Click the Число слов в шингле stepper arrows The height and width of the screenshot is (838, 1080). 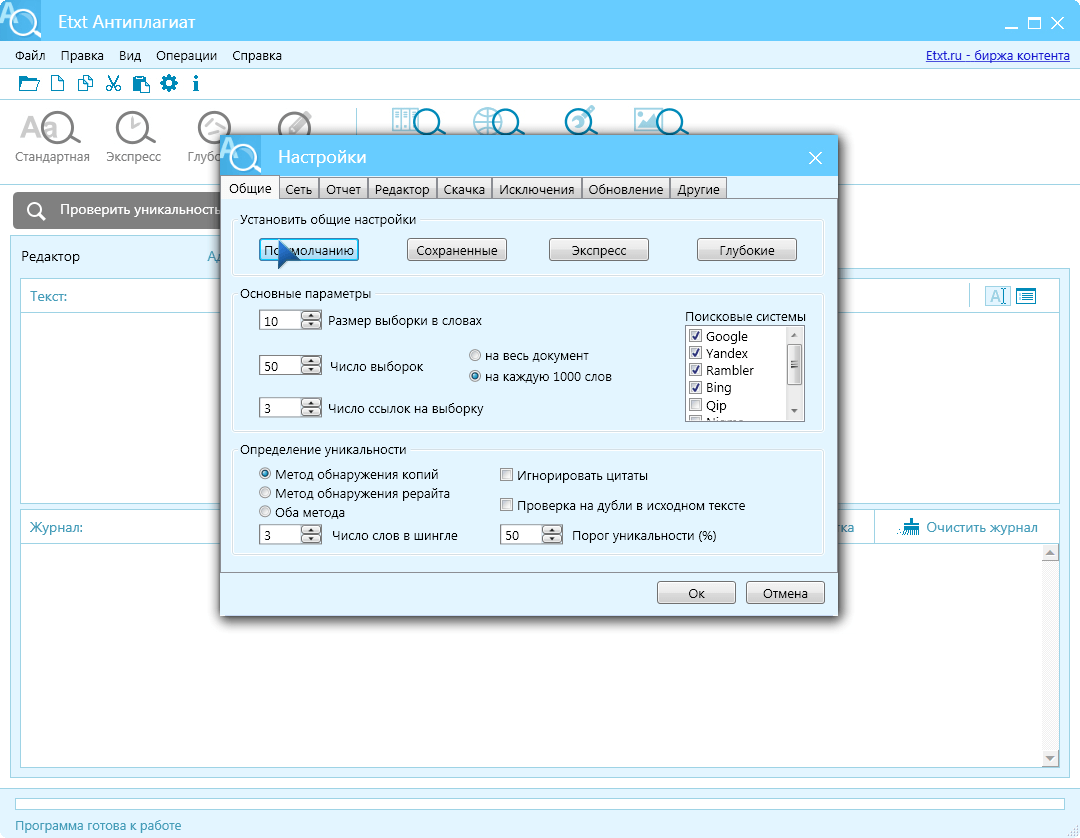pyautogui.click(x=311, y=535)
